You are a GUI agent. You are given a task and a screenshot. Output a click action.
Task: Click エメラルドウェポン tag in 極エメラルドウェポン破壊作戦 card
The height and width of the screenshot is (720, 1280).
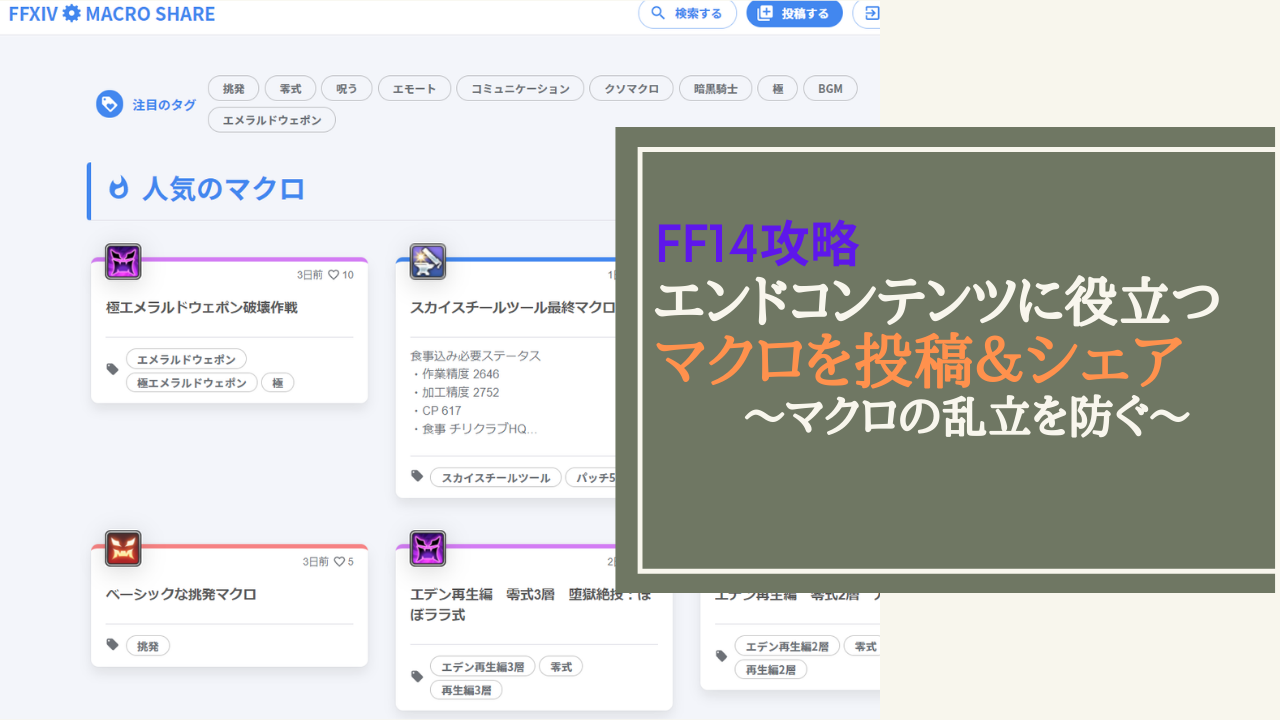pyautogui.click(x=186, y=359)
